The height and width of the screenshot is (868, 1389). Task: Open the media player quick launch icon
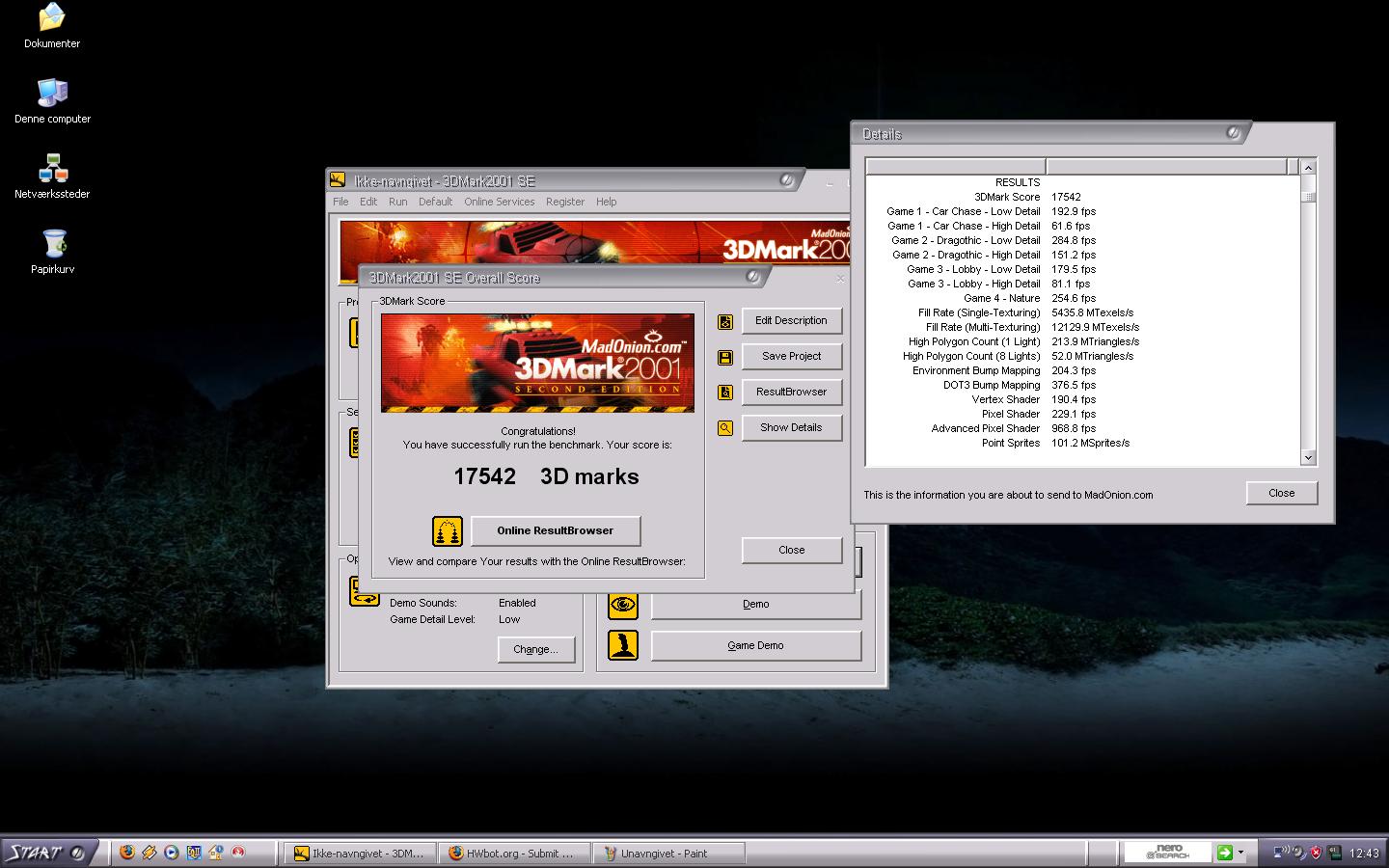pyautogui.click(x=171, y=853)
